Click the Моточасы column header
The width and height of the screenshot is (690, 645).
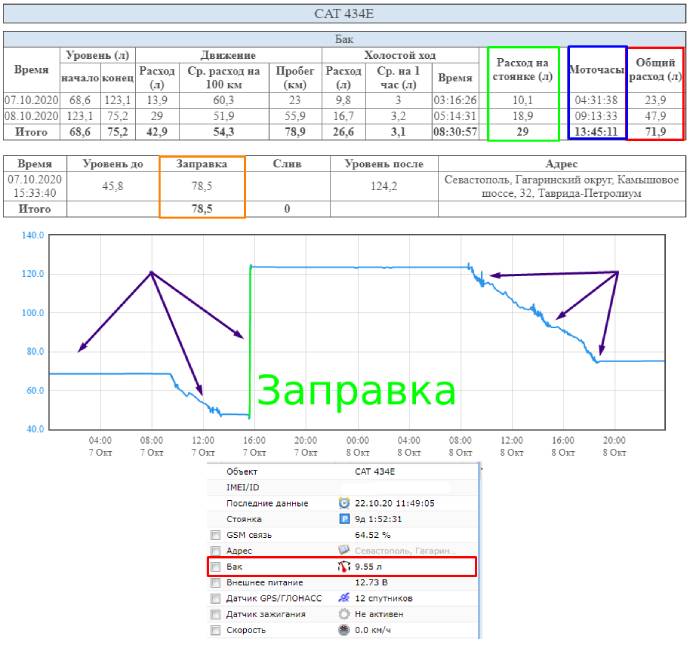pyautogui.click(x=597, y=69)
